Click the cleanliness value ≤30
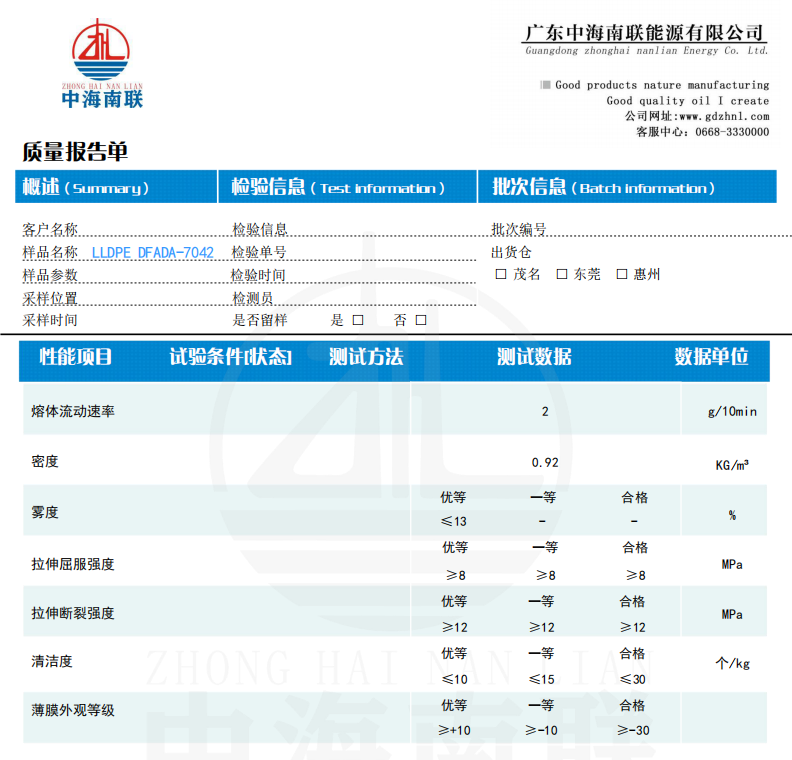The height and width of the screenshot is (760, 792). (633, 680)
